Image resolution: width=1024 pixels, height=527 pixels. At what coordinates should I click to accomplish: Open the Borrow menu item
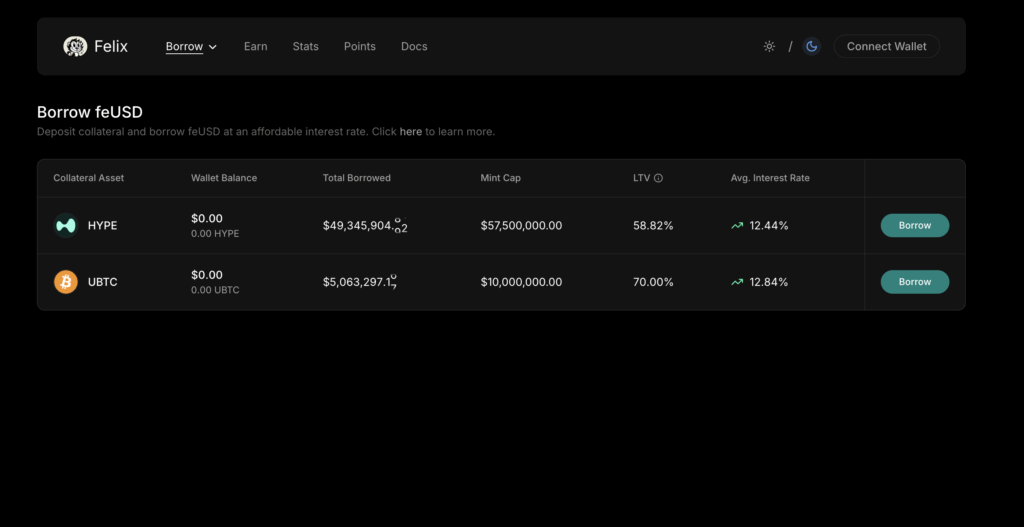tap(184, 46)
